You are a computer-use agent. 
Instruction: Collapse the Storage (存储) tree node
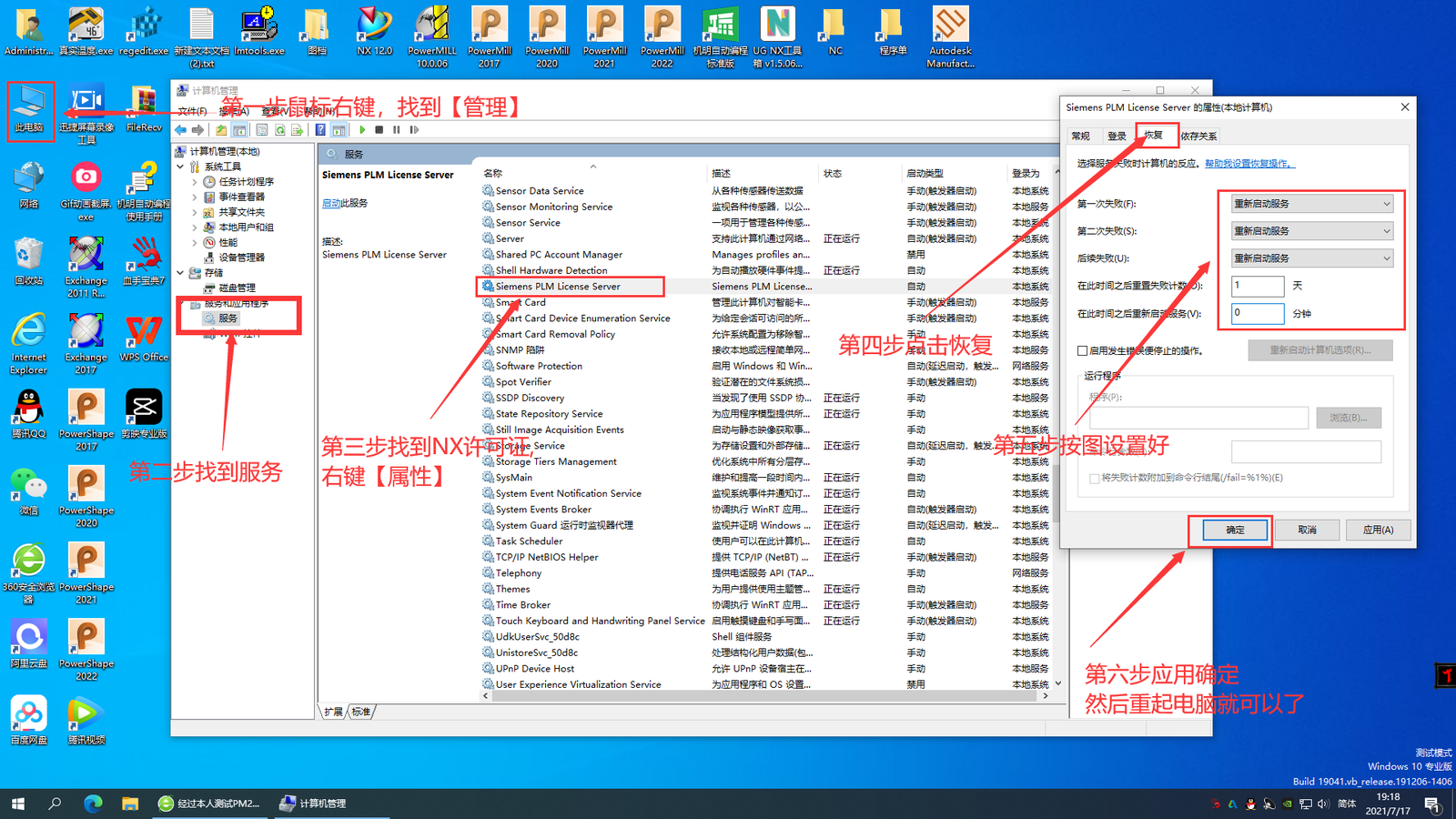coord(180,273)
